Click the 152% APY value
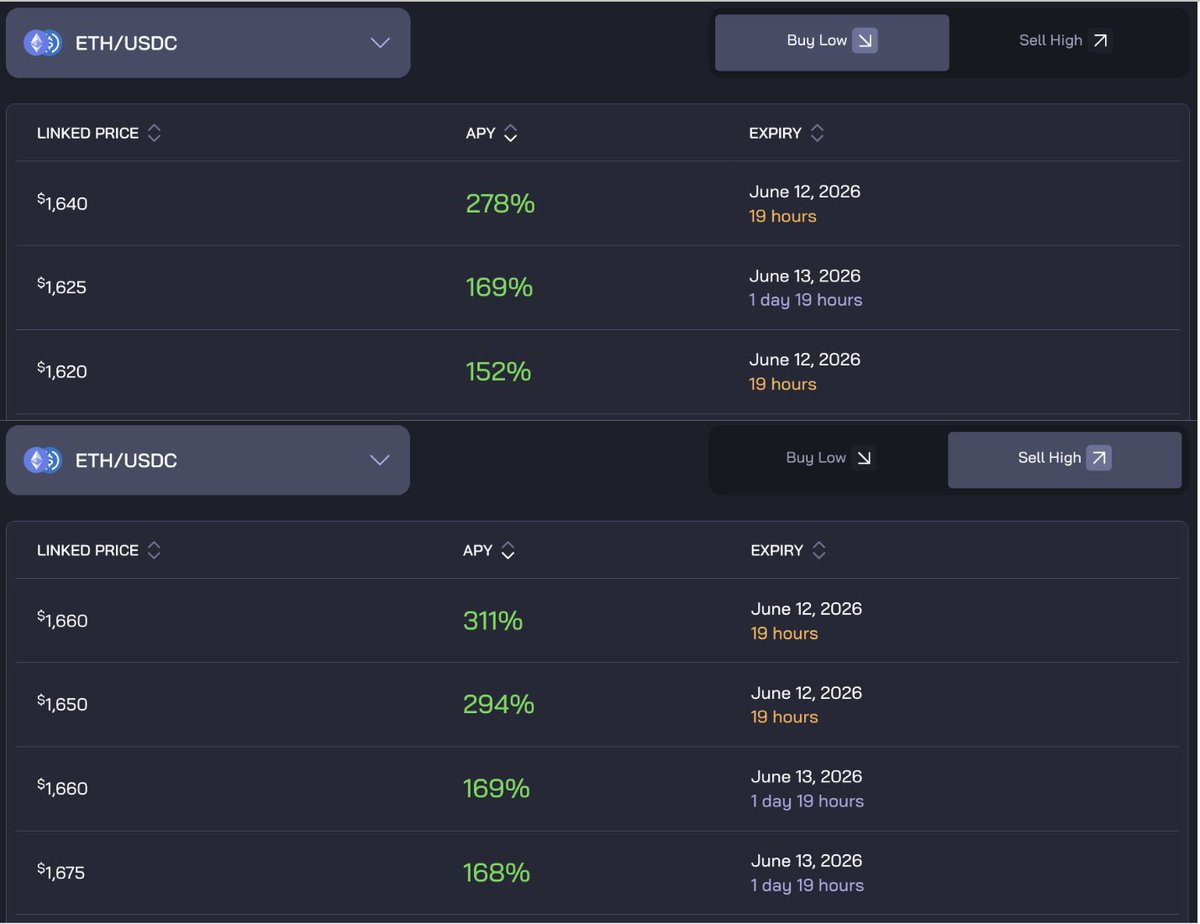Image resolution: width=1200 pixels, height=924 pixels. point(498,372)
